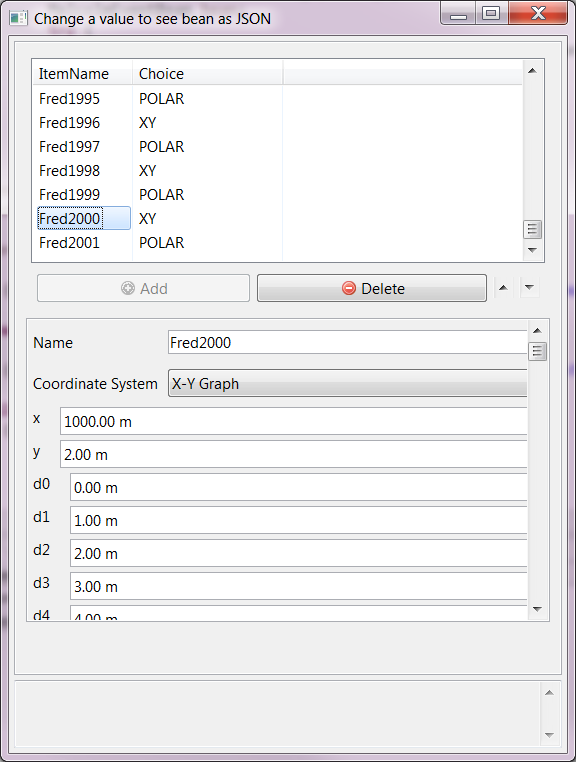The height and width of the screenshot is (762, 576).
Task: Click the details panel scroll down arrow
Action: pyautogui.click(x=537, y=609)
